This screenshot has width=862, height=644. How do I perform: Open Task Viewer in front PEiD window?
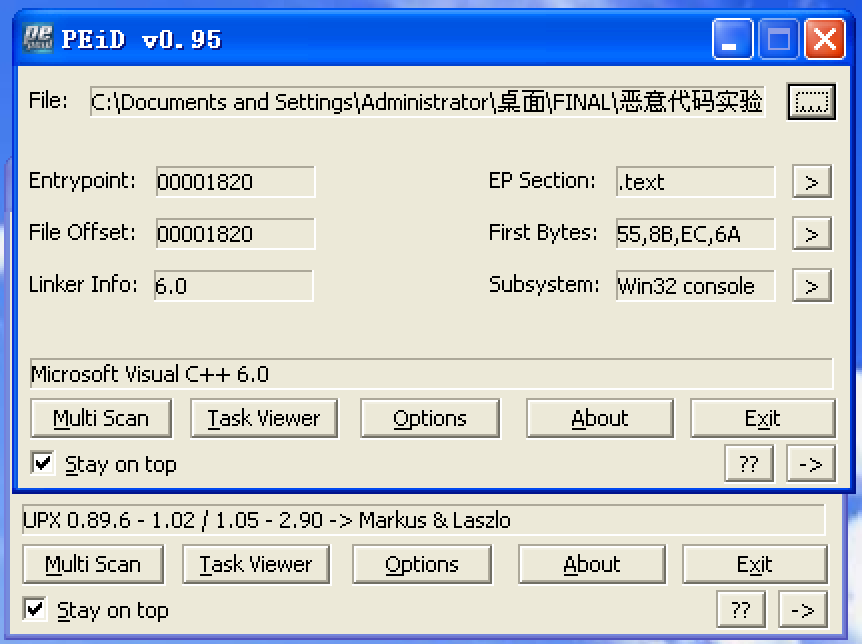pyautogui.click(x=264, y=419)
